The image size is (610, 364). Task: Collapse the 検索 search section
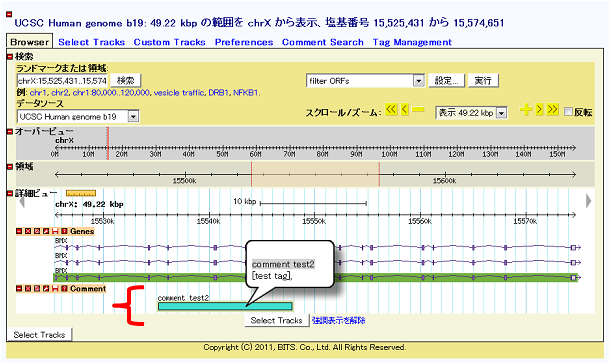click(10, 57)
